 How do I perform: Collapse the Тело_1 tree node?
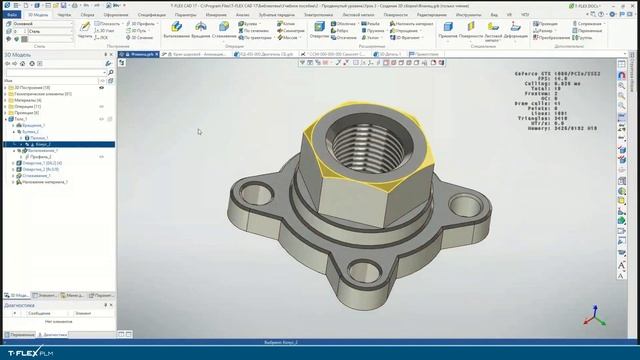(6, 119)
